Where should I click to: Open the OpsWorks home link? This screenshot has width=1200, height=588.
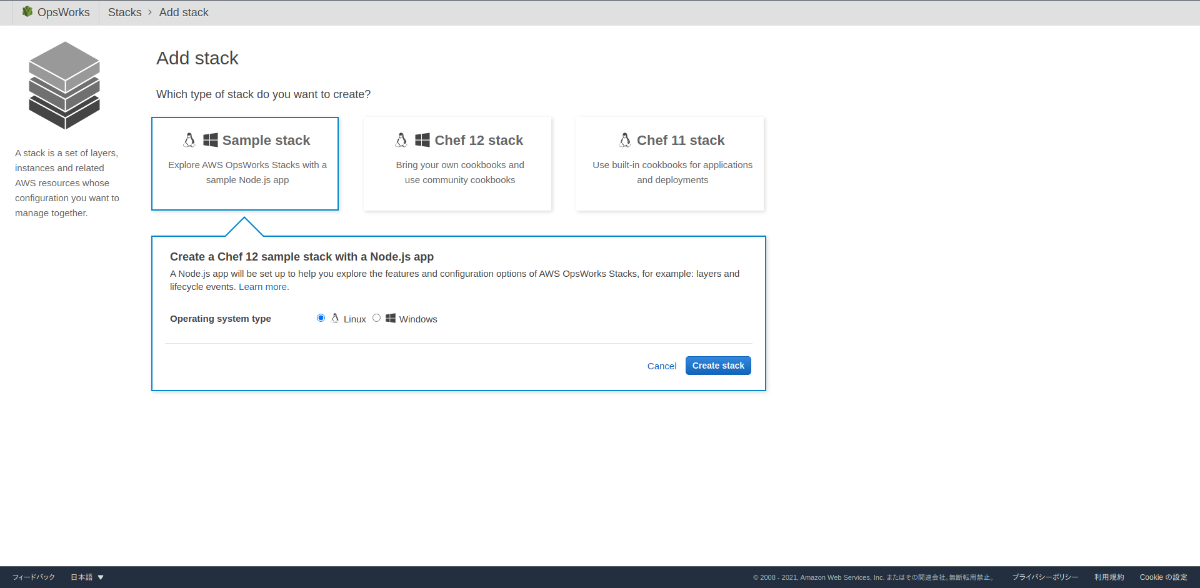(63, 12)
